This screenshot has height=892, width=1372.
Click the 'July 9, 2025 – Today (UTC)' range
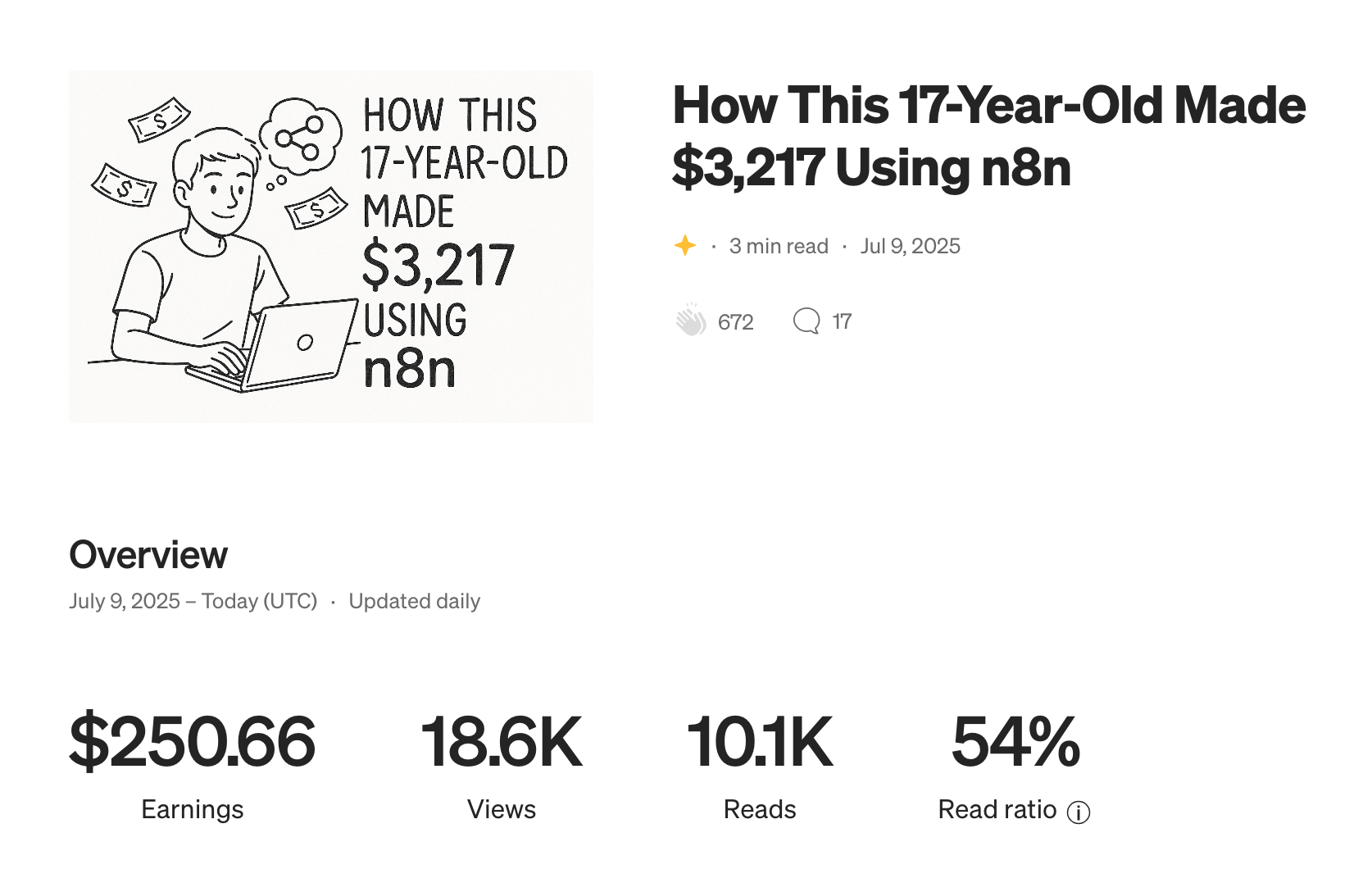tap(193, 601)
